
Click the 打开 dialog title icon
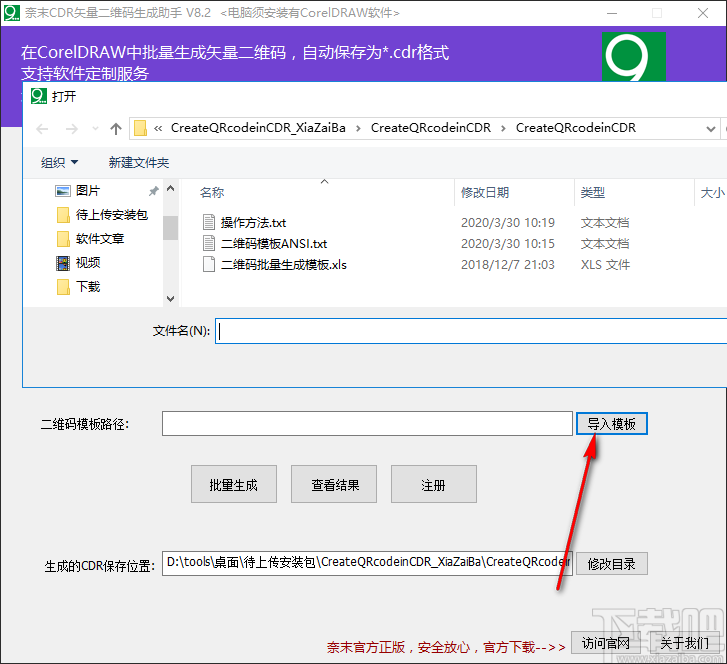coord(38,96)
